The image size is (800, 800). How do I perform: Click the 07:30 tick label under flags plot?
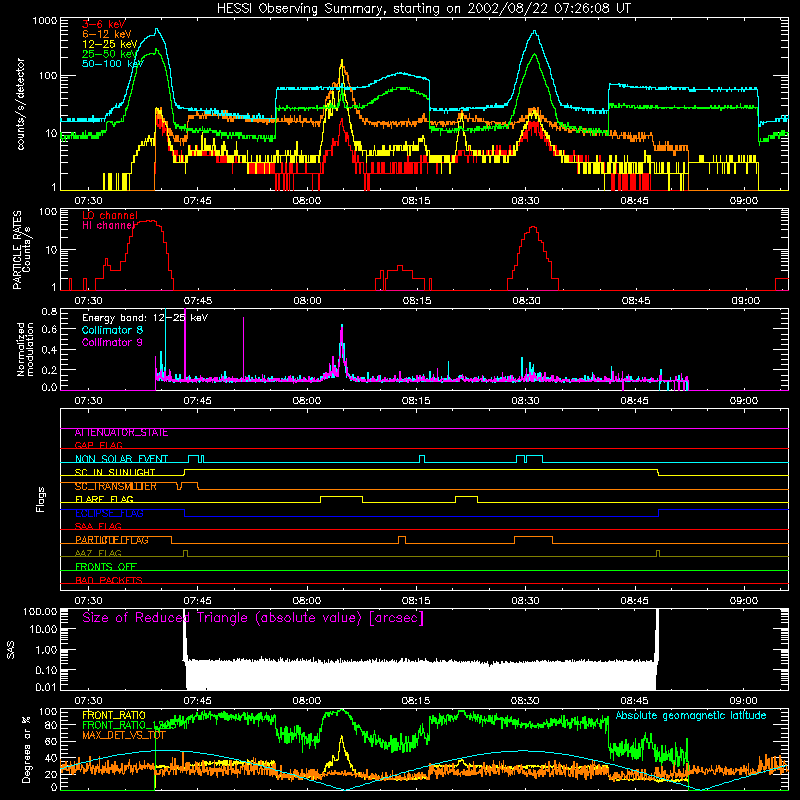(x=88, y=601)
